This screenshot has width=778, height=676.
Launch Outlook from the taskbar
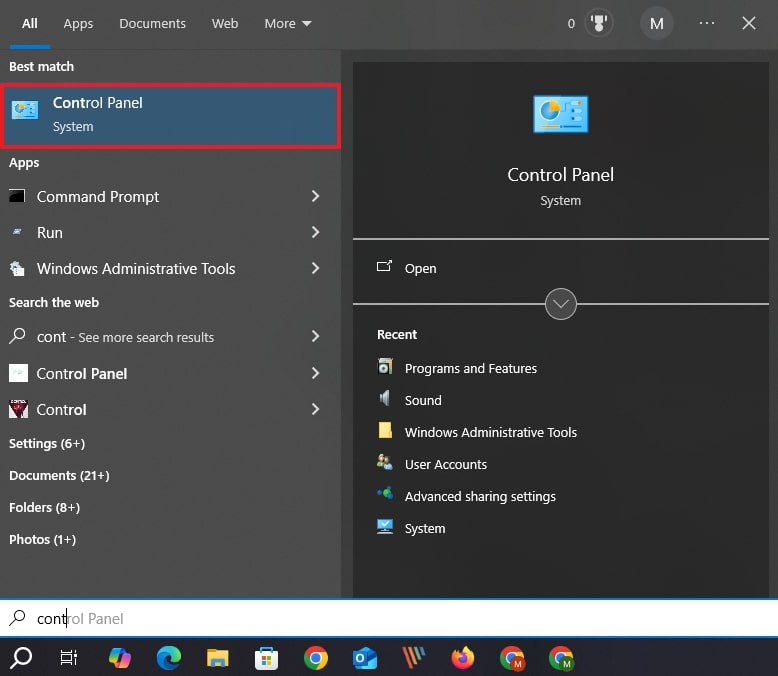(x=365, y=658)
